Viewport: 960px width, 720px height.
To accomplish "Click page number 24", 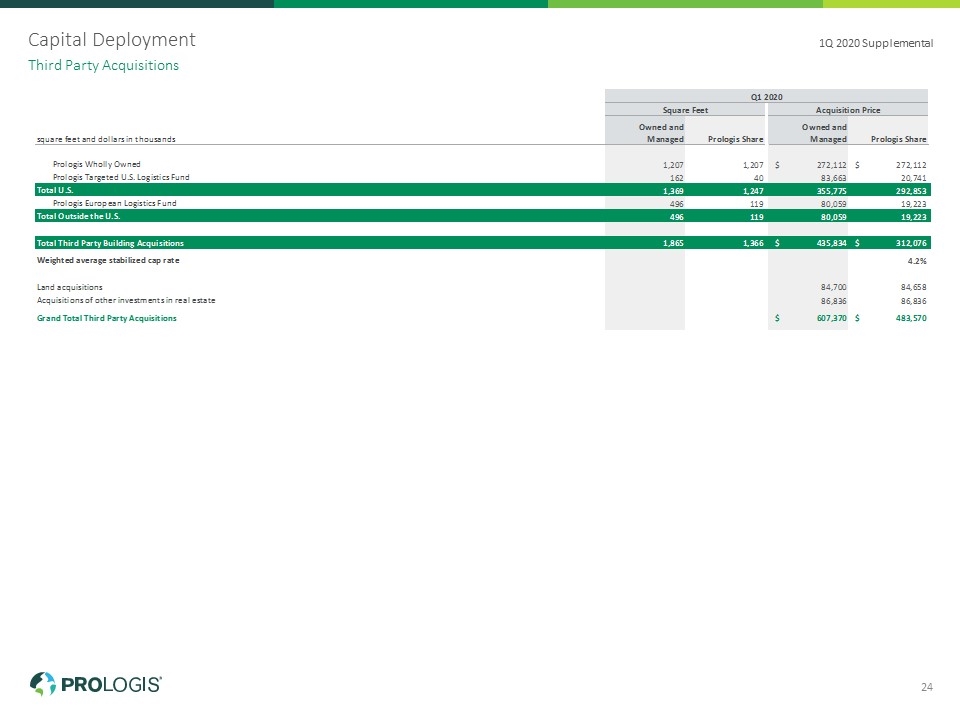I will point(926,687).
